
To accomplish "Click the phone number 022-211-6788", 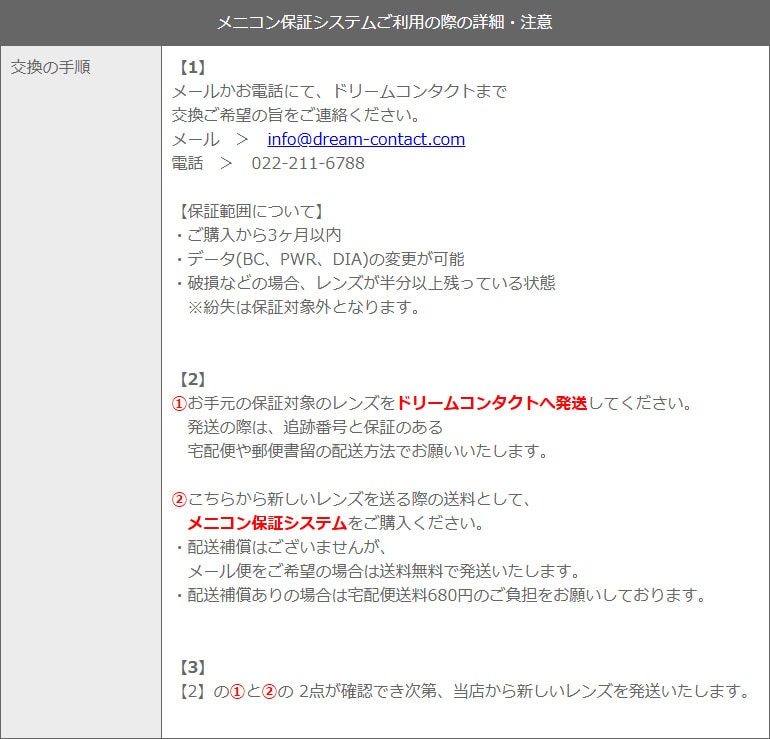I will [308, 163].
